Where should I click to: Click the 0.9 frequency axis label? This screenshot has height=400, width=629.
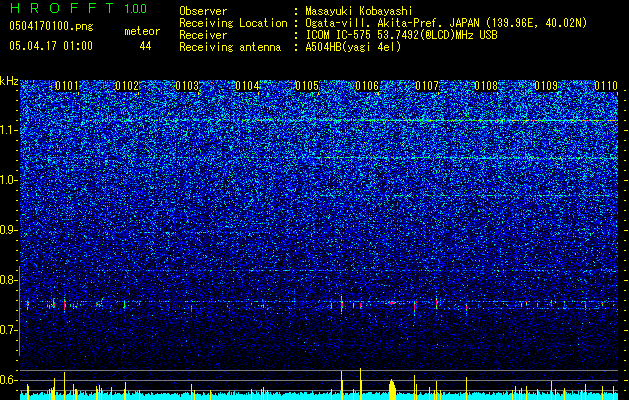8,230
